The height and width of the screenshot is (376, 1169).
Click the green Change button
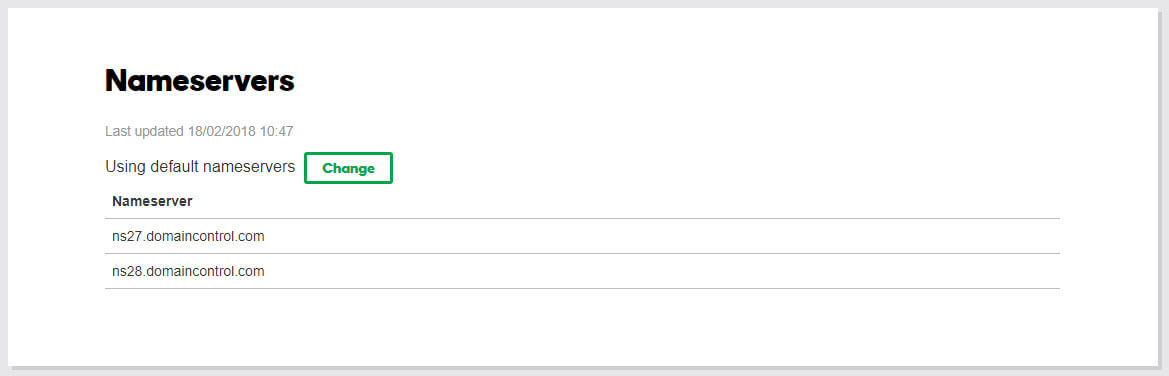point(348,168)
